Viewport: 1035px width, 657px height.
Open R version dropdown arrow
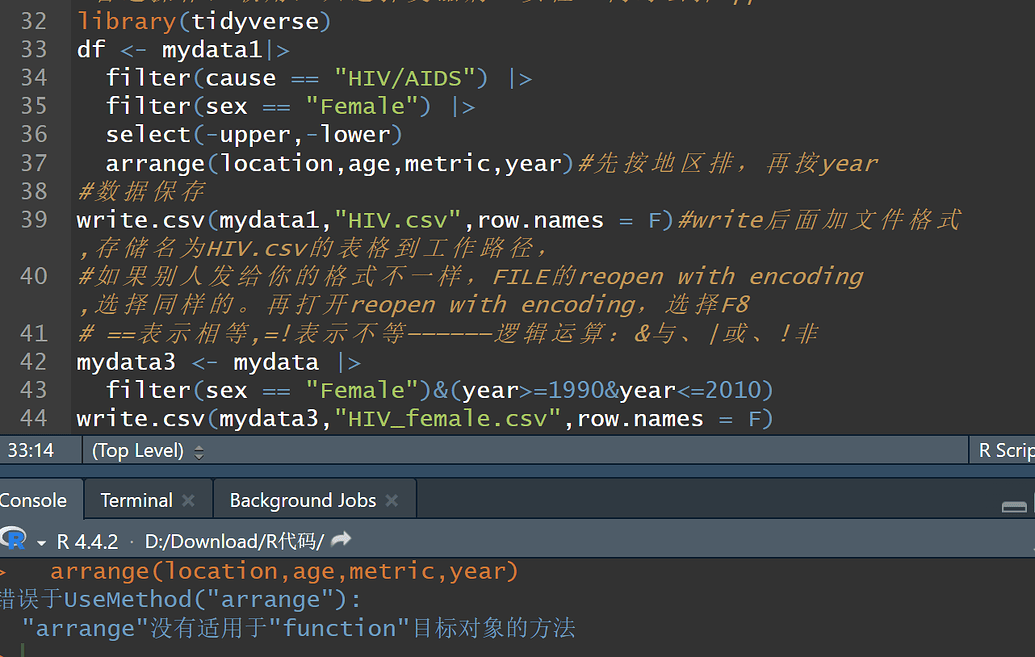(41, 543)
